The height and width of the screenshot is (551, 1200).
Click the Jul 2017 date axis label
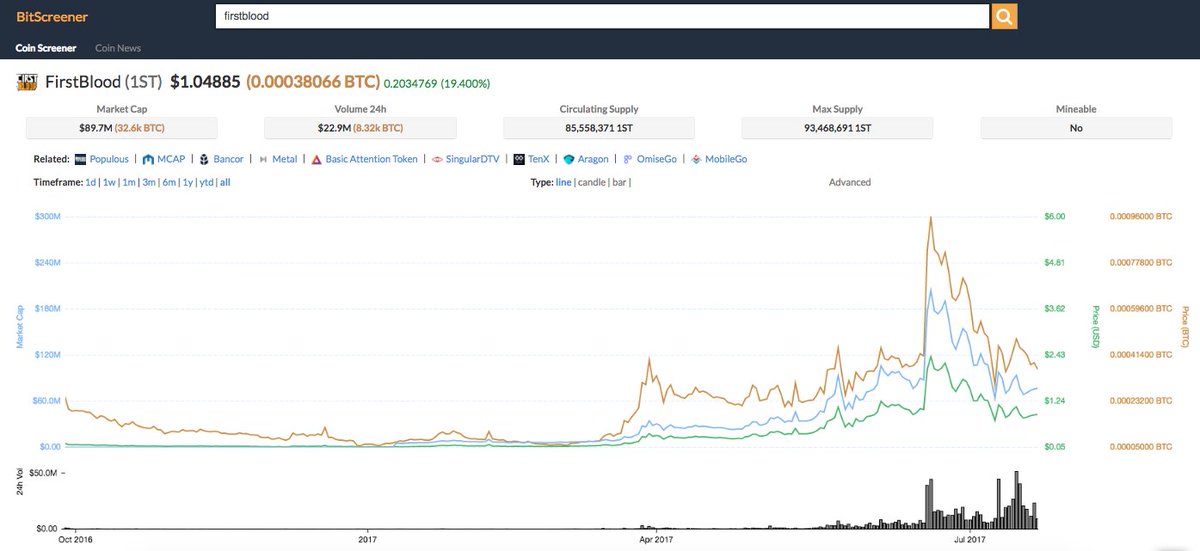969,539
